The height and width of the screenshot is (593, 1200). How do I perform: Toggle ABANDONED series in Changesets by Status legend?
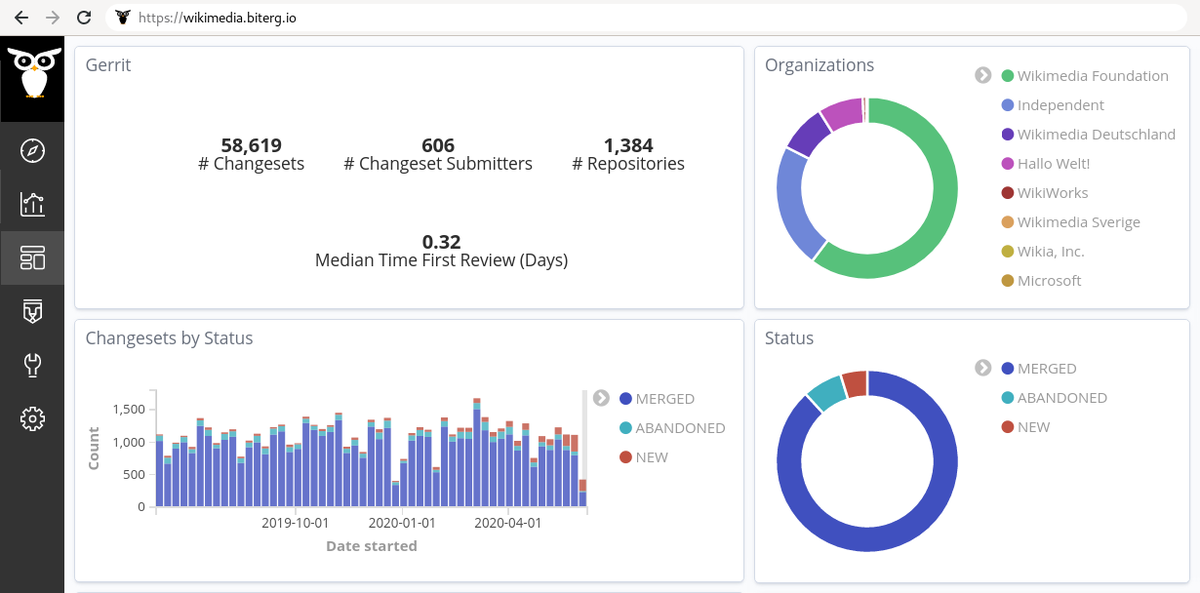point(679,428)
